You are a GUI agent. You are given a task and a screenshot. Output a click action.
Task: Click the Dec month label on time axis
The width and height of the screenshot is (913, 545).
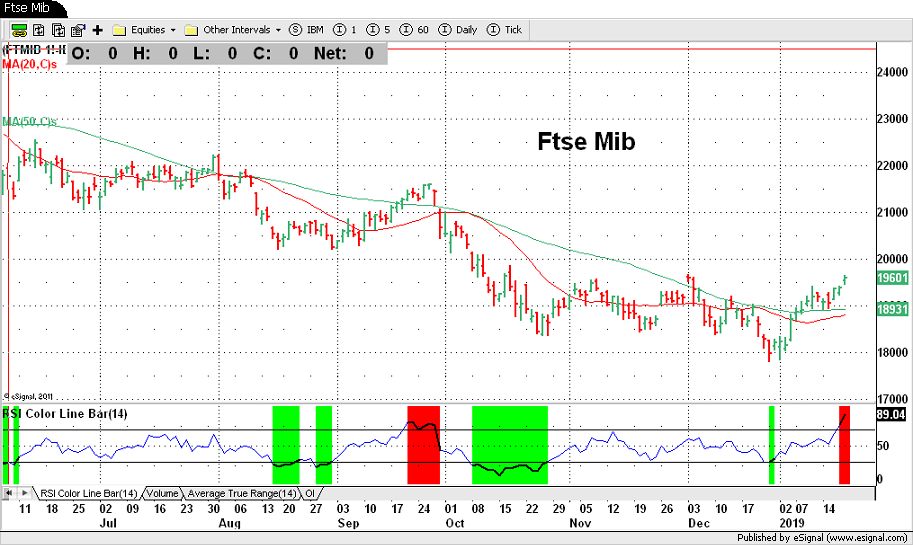699,523
